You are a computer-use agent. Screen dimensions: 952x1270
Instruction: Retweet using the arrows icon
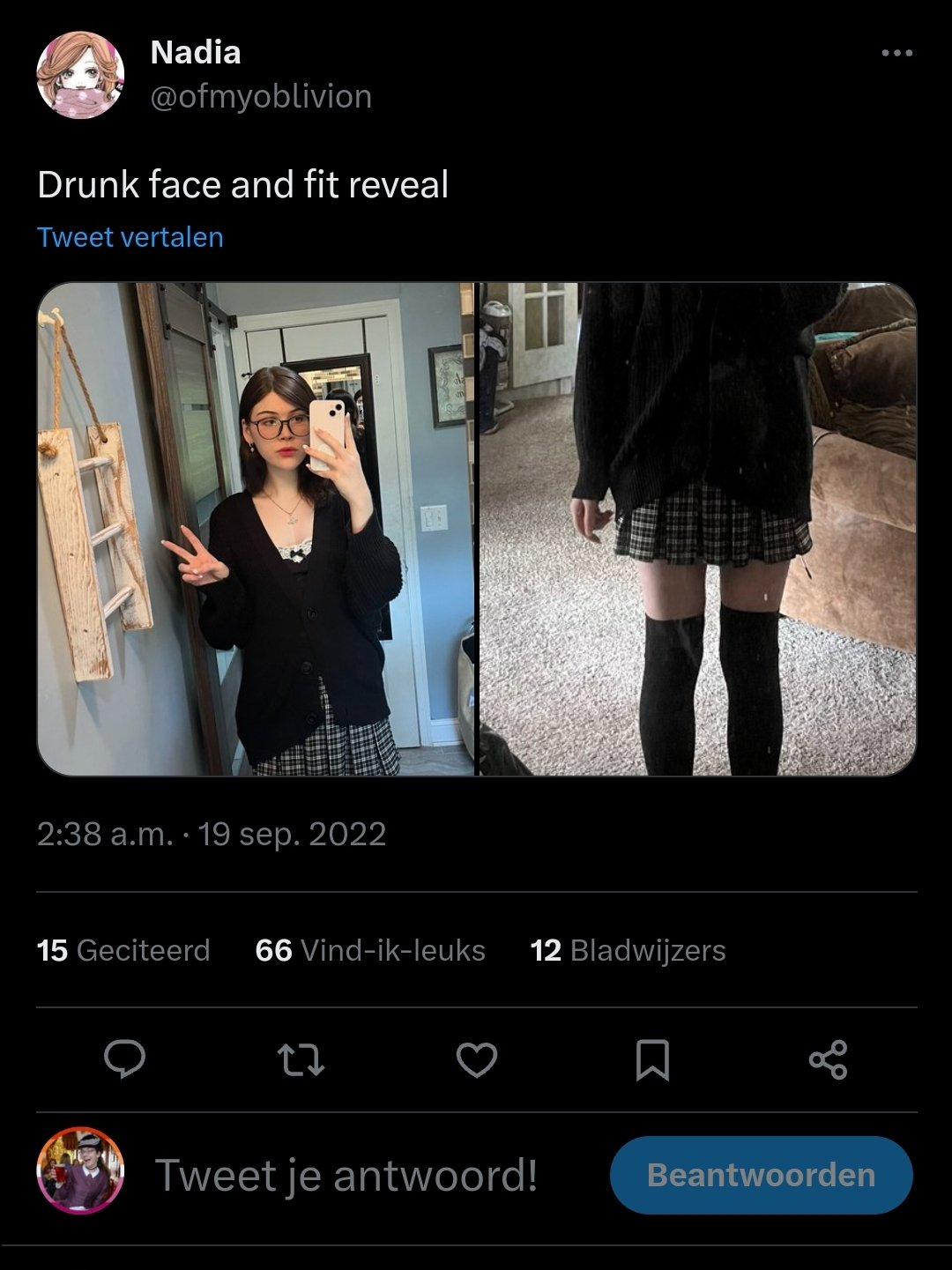[301, 1059]
